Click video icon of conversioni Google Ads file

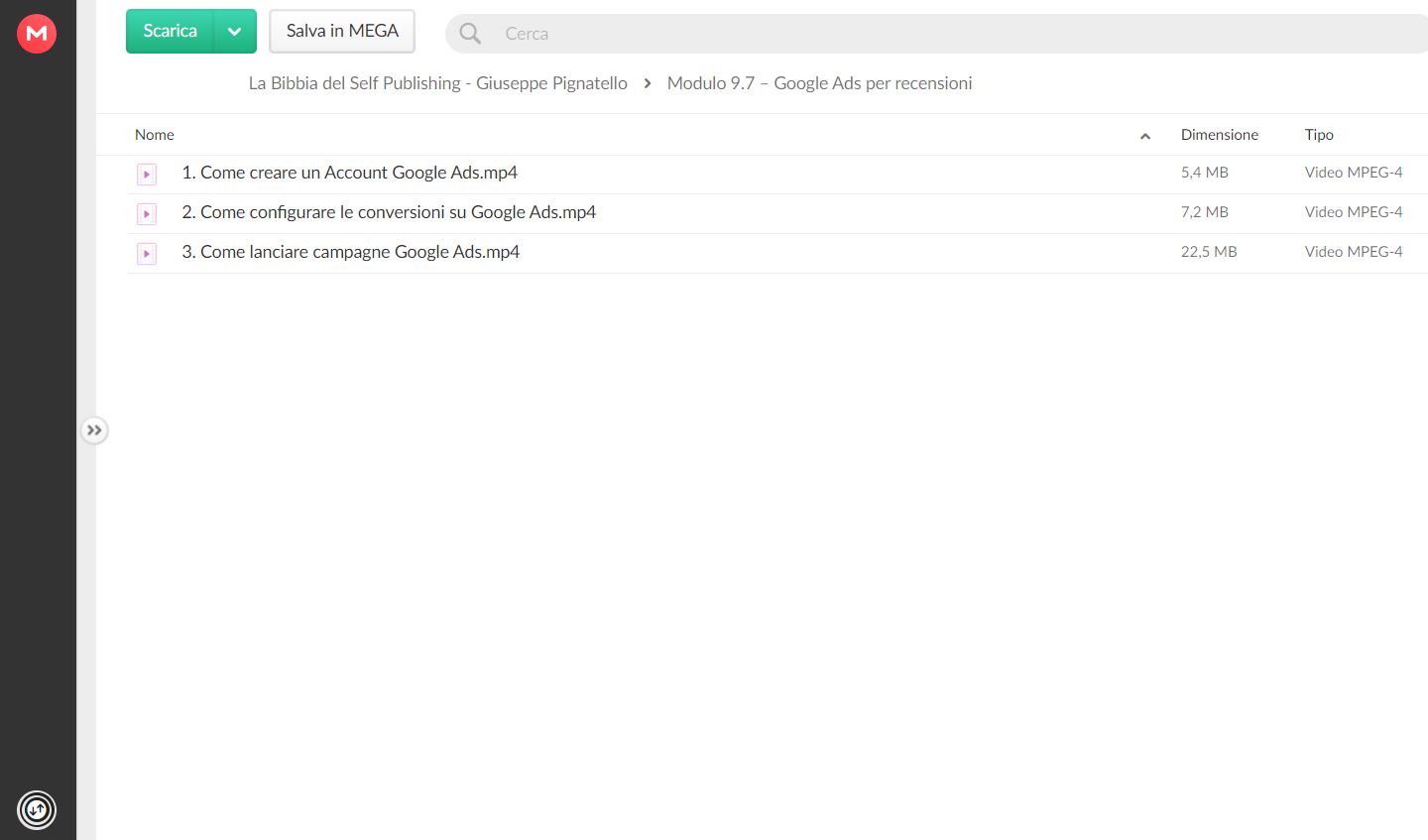pos(147,214)
